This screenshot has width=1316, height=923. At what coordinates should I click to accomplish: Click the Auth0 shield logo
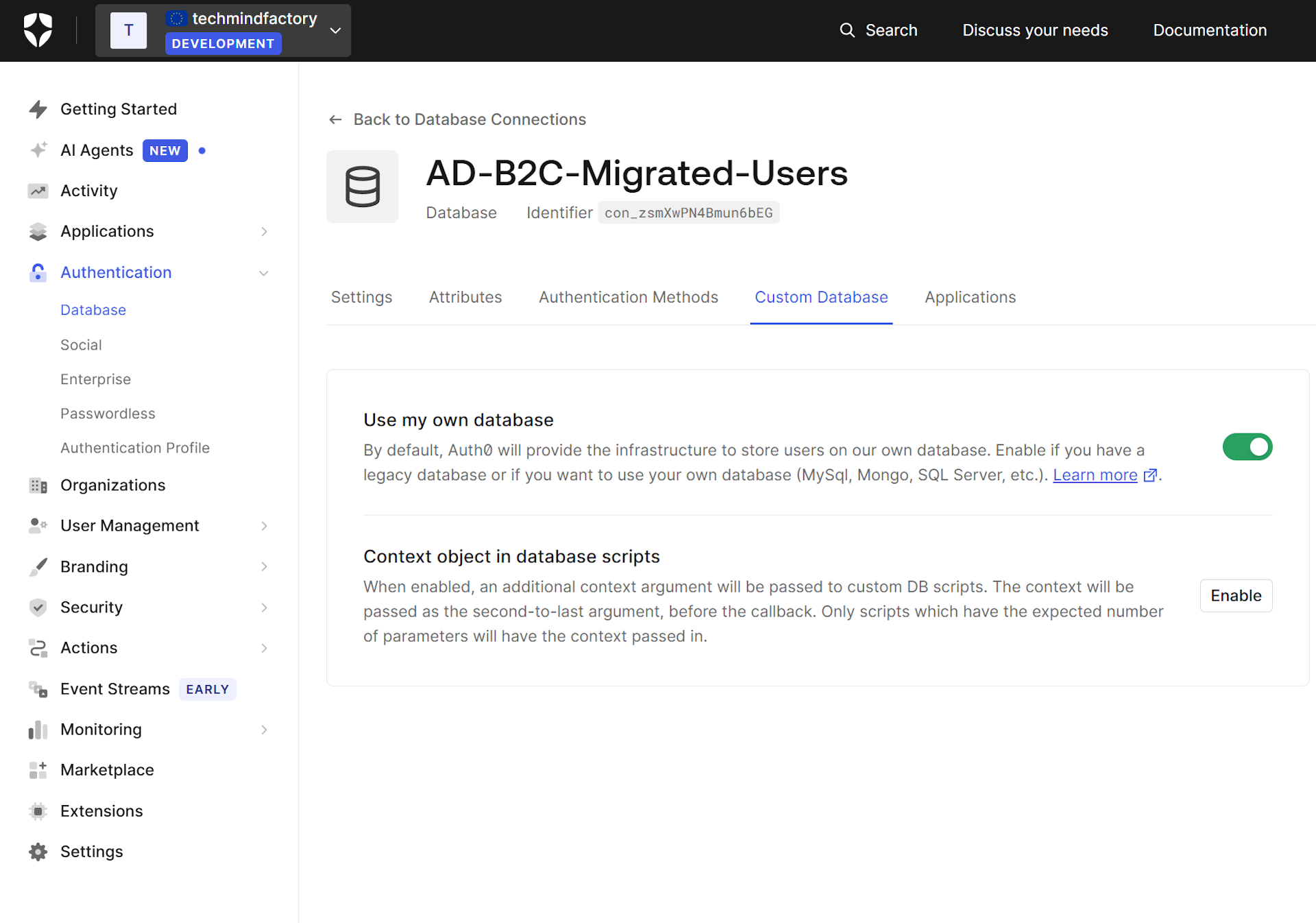[38, 30]
